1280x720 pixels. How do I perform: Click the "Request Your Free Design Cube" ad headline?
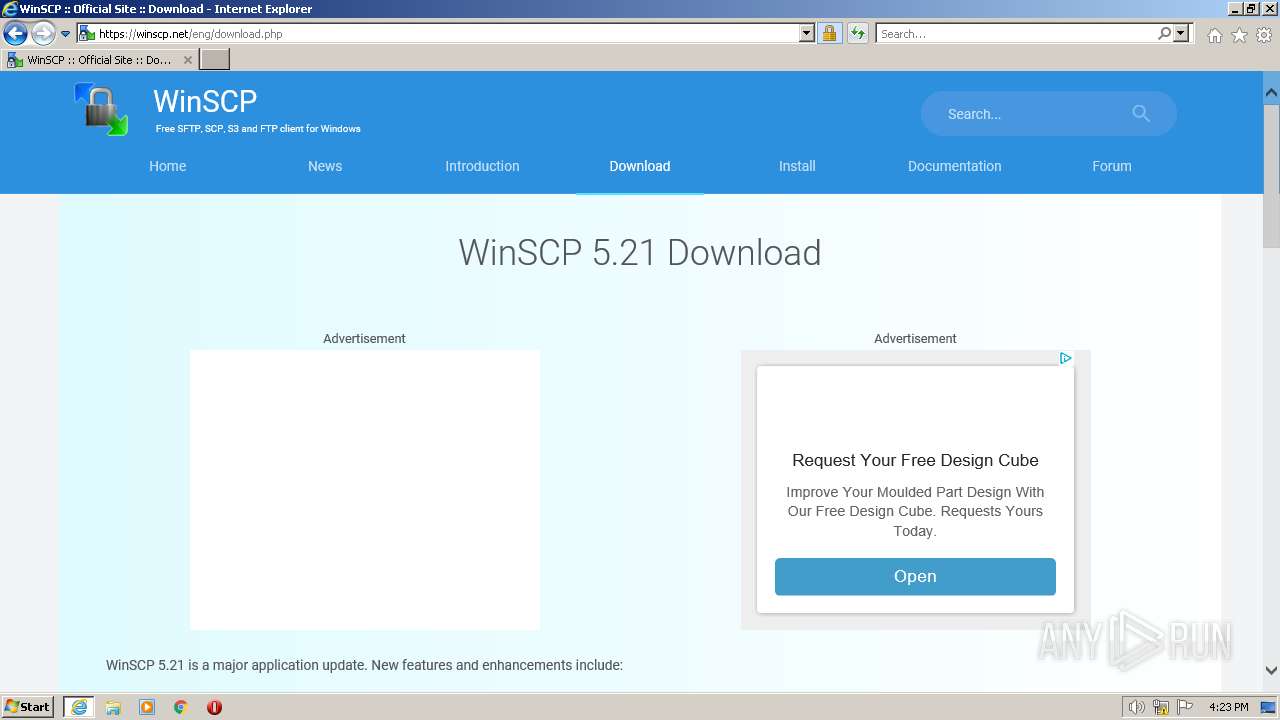(x=915, y=460)
